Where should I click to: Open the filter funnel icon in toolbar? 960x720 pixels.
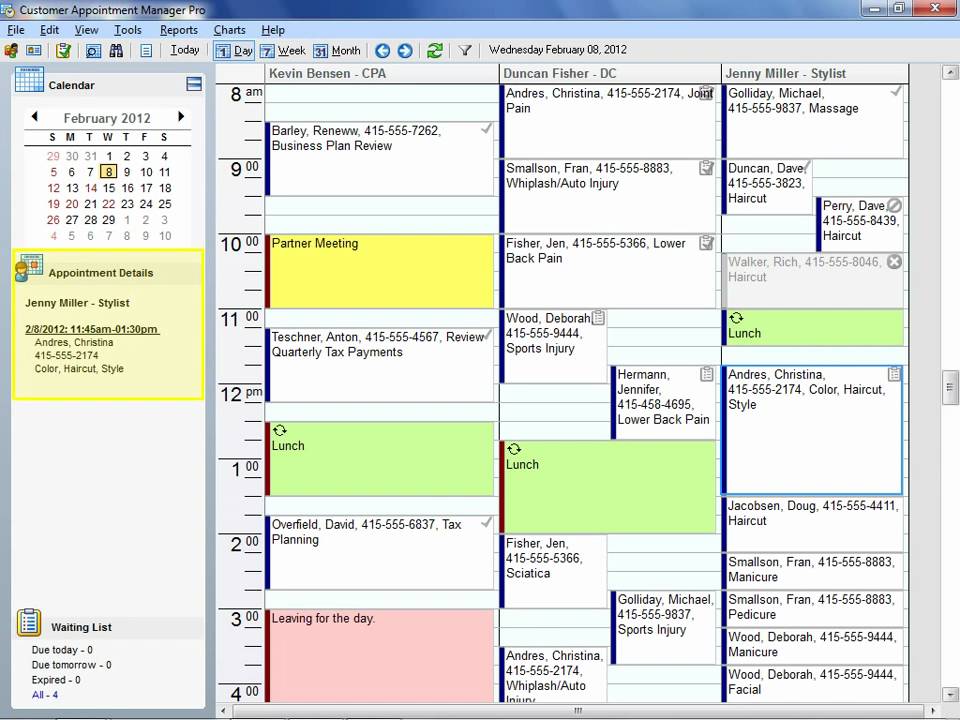(x=465, y=51)
